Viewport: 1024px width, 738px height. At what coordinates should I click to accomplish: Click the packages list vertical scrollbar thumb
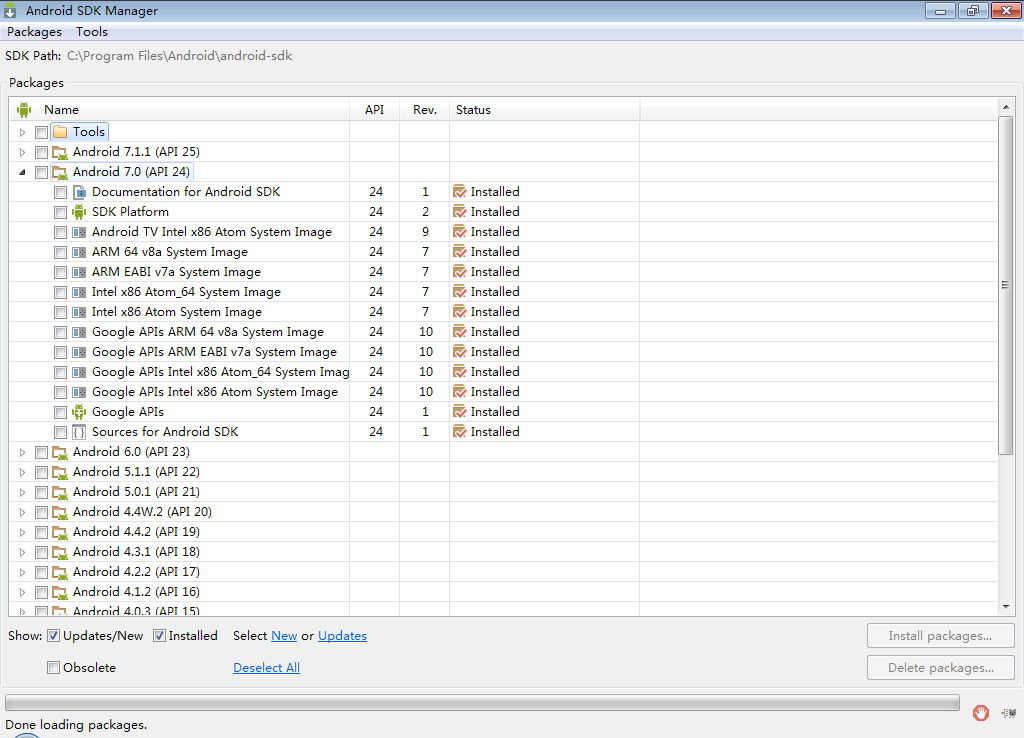[x=1006, y=285]
